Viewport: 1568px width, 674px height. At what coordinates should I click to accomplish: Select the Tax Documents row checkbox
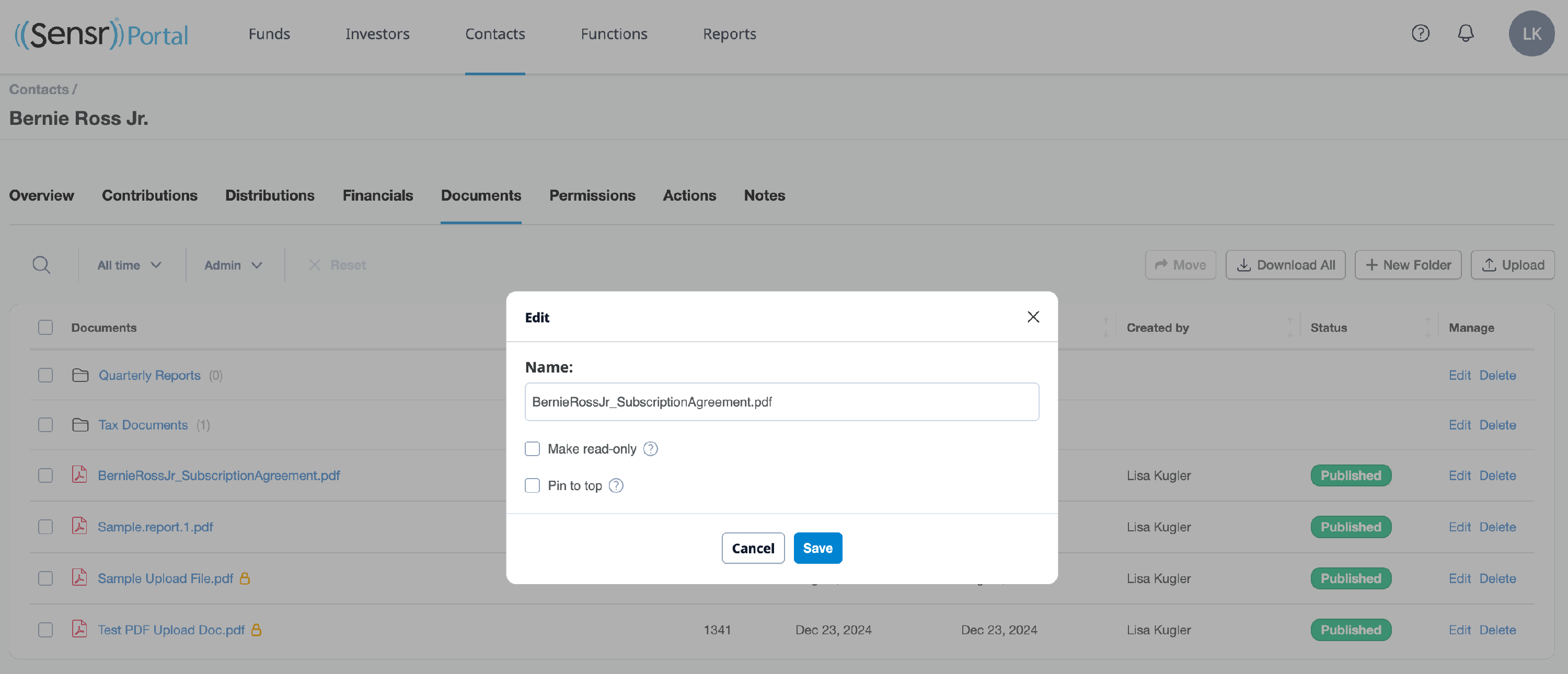tap(45, 425)
